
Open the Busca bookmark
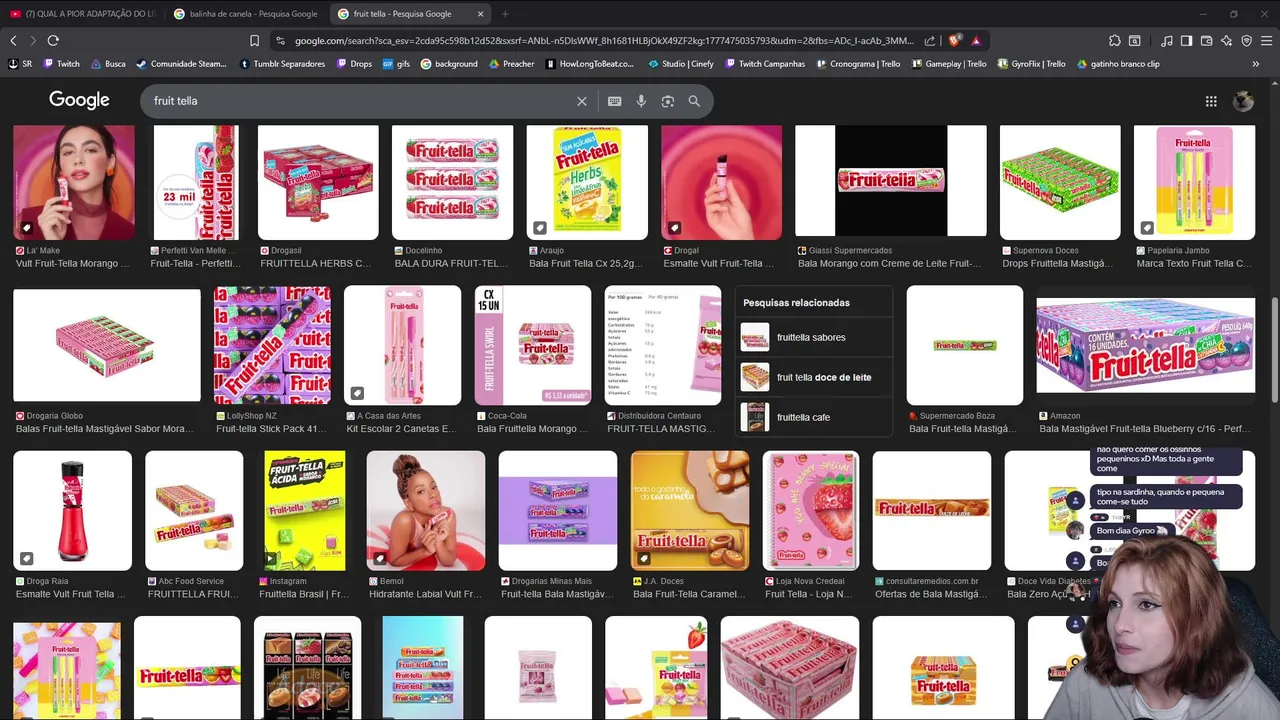(x=108, y=64)
